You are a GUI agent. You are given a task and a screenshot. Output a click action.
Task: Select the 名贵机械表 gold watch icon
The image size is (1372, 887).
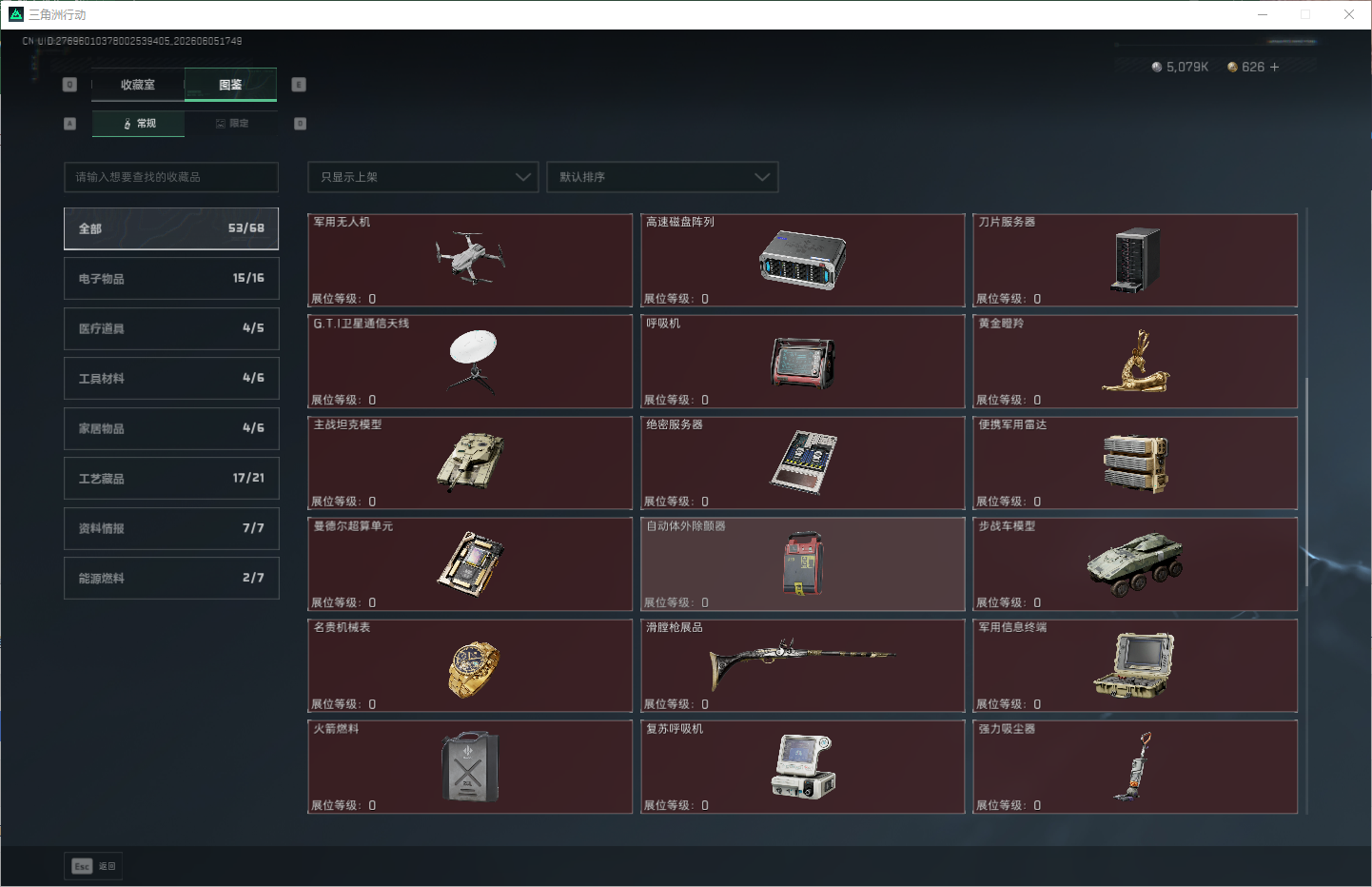(473, 668)
